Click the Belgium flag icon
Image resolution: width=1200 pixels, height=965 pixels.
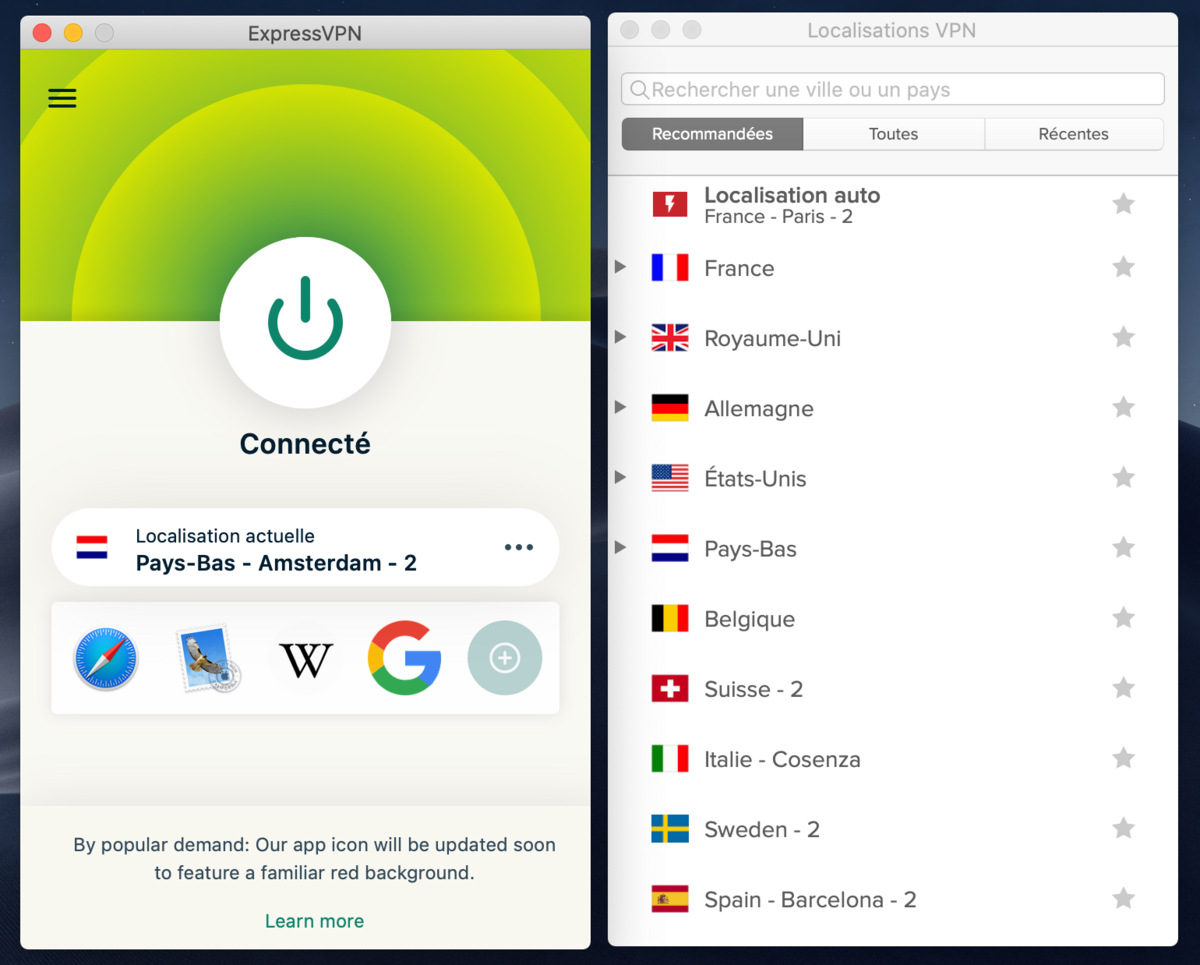click(670, 619)
